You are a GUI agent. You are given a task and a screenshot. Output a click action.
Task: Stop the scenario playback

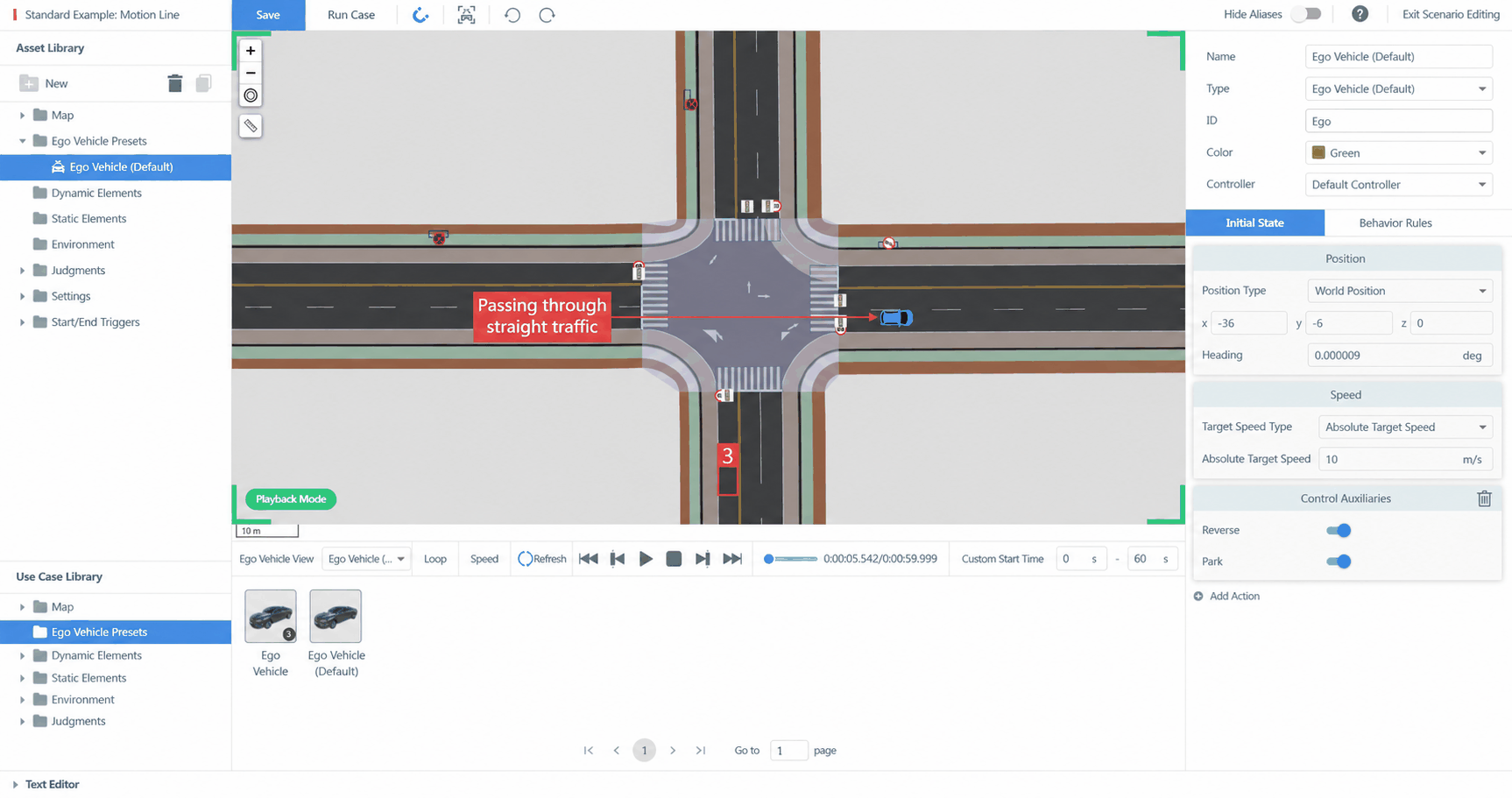point(674,559)
